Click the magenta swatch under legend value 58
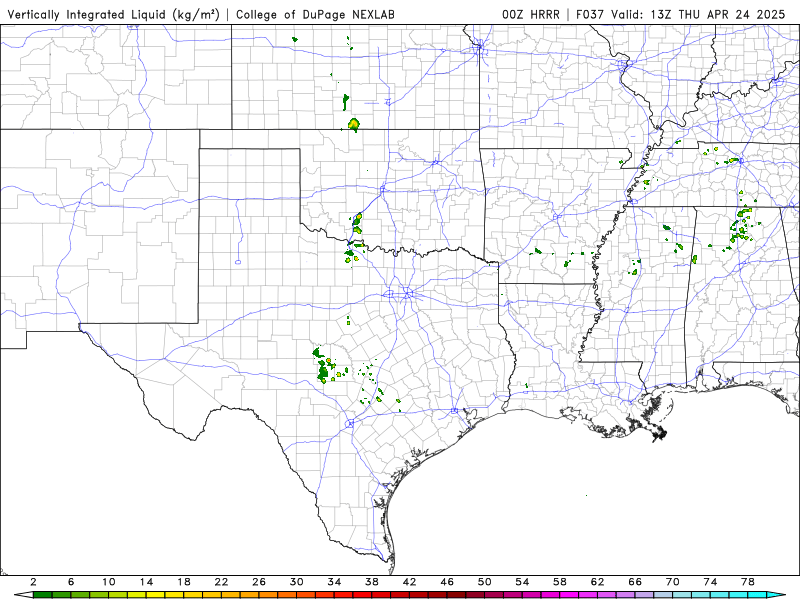This screenshot has width=800, height=600. click(x=569, y=595)
